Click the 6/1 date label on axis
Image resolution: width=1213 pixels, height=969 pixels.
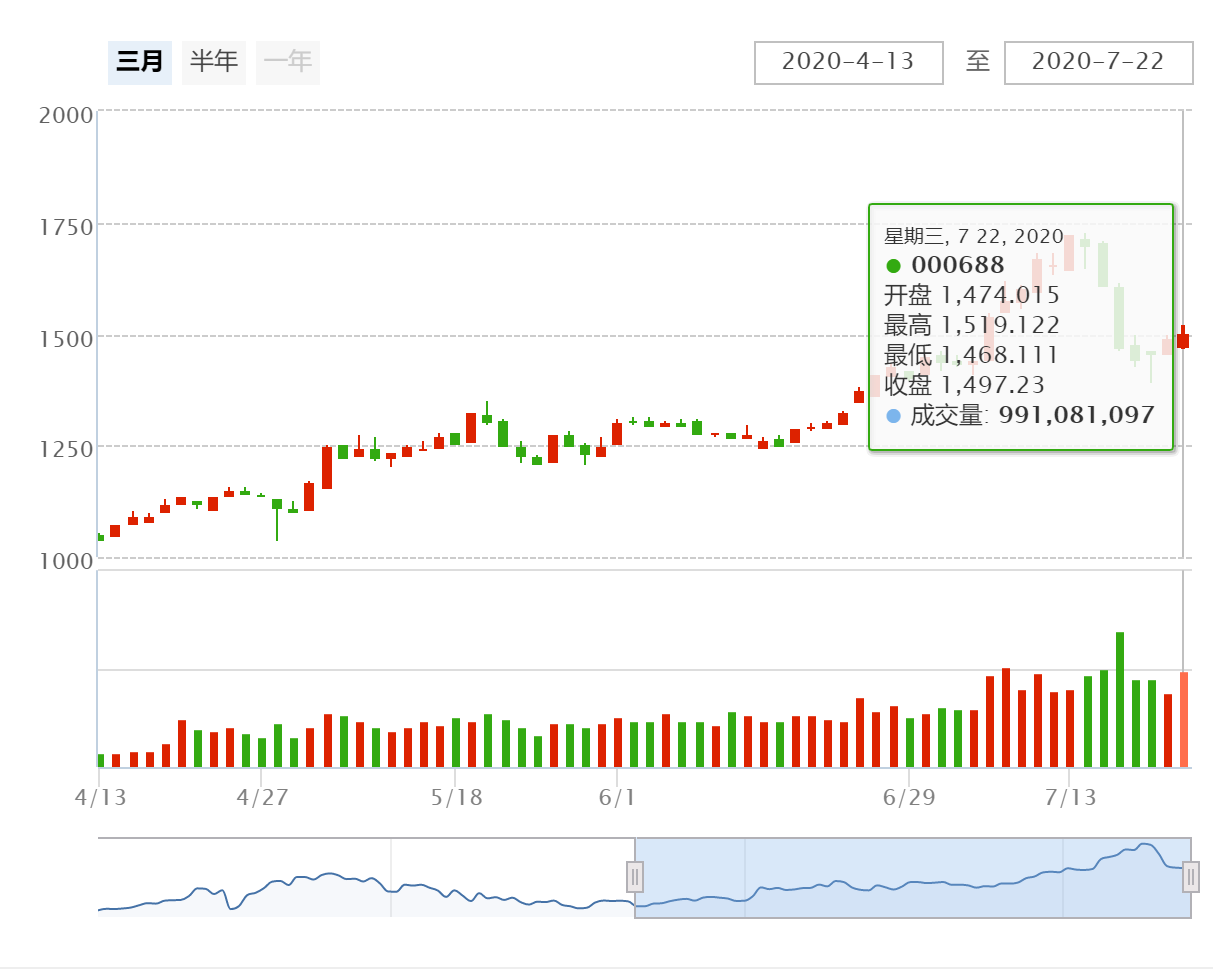pos(617,798)
